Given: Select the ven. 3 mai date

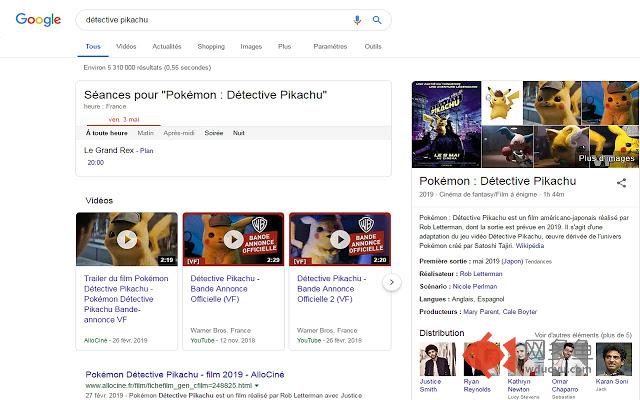Looking at the screenshot, I should point(124,120).
